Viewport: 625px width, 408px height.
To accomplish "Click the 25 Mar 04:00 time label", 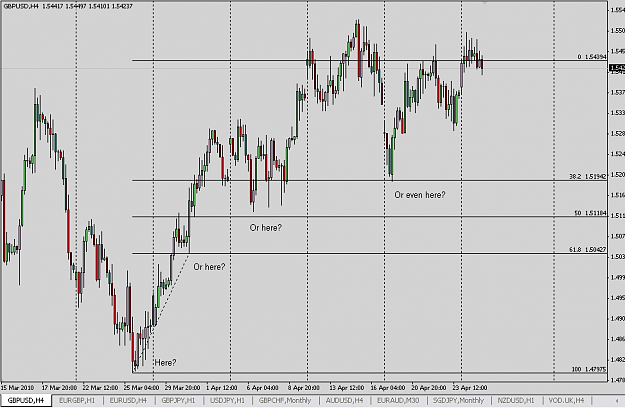I will 142,388.
